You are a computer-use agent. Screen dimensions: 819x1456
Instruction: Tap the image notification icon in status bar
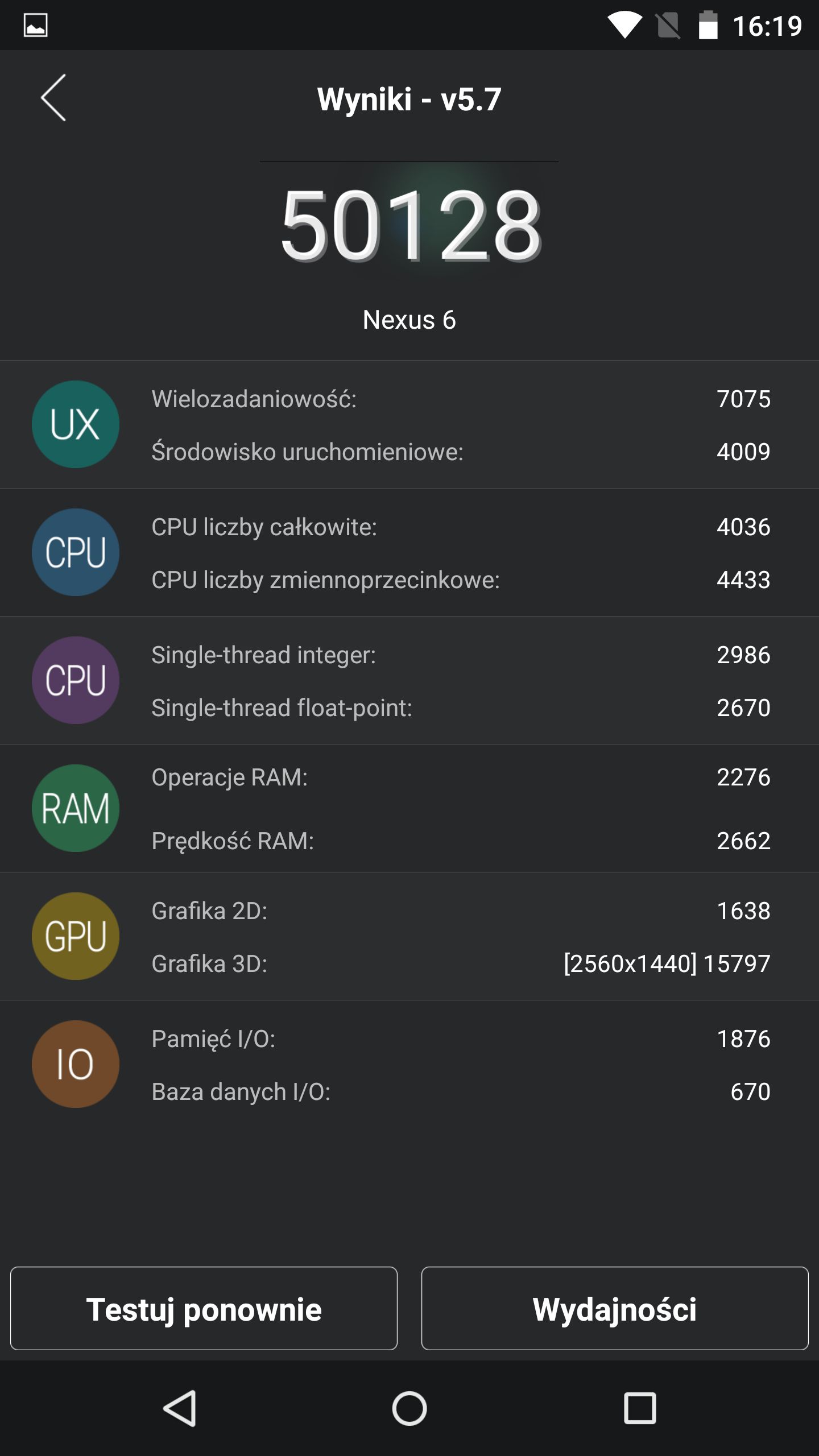(x=35, y=26)
